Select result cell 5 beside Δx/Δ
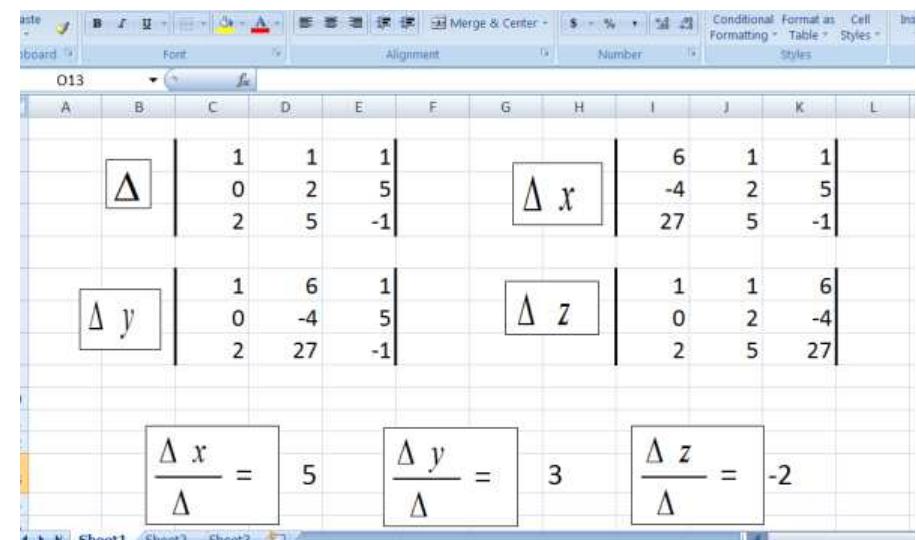 (x=309, y=475)
